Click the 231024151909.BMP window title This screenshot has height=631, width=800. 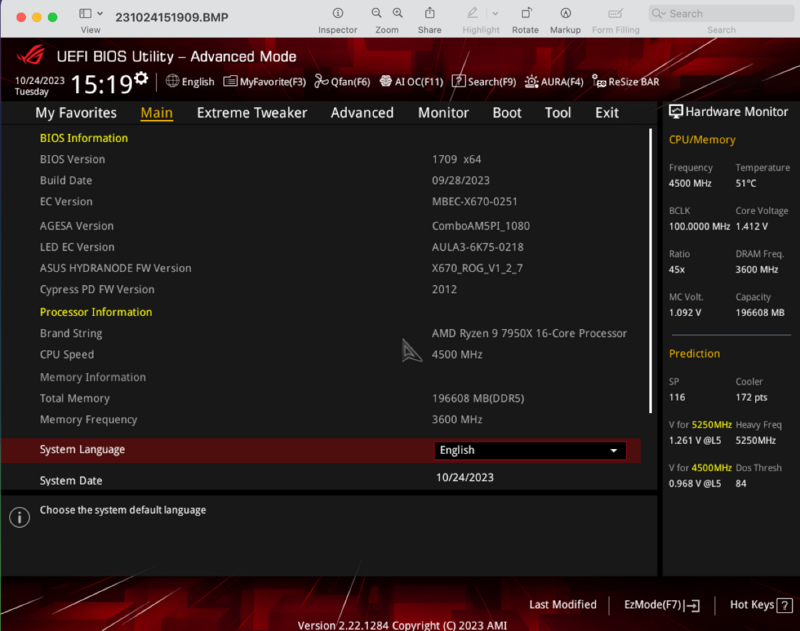coord(172,17)
